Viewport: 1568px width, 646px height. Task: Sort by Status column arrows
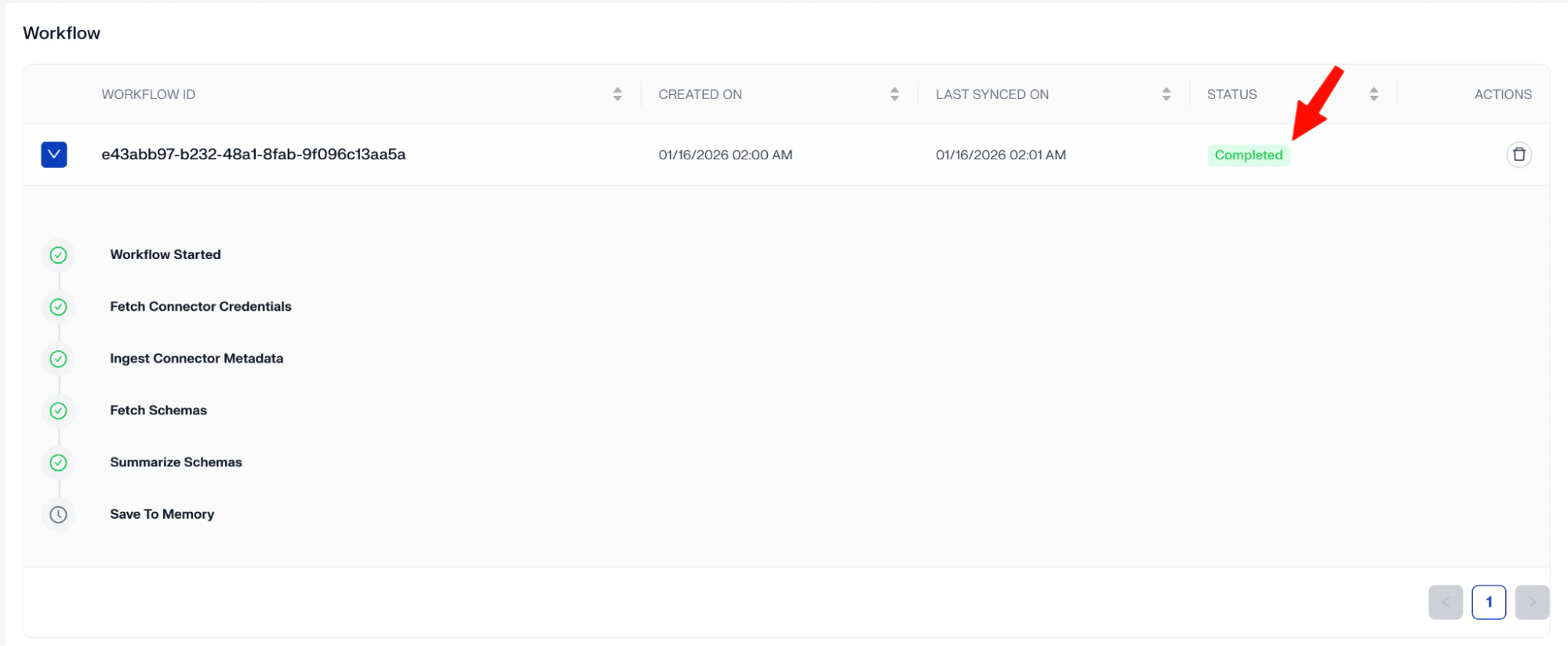click(x=1373, y=94)
